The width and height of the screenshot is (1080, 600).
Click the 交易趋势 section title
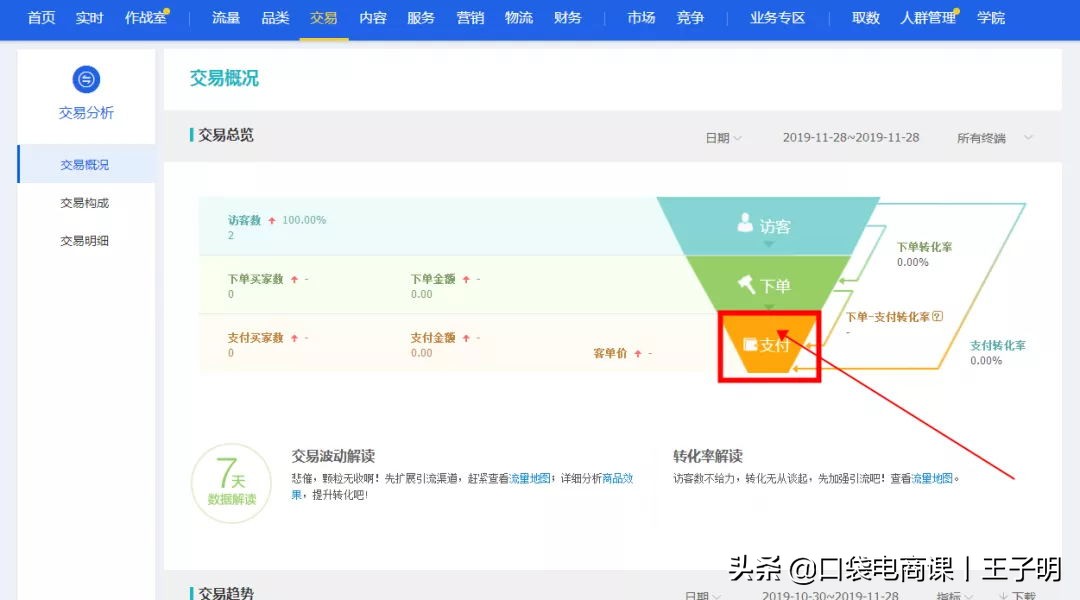[226, 593]
